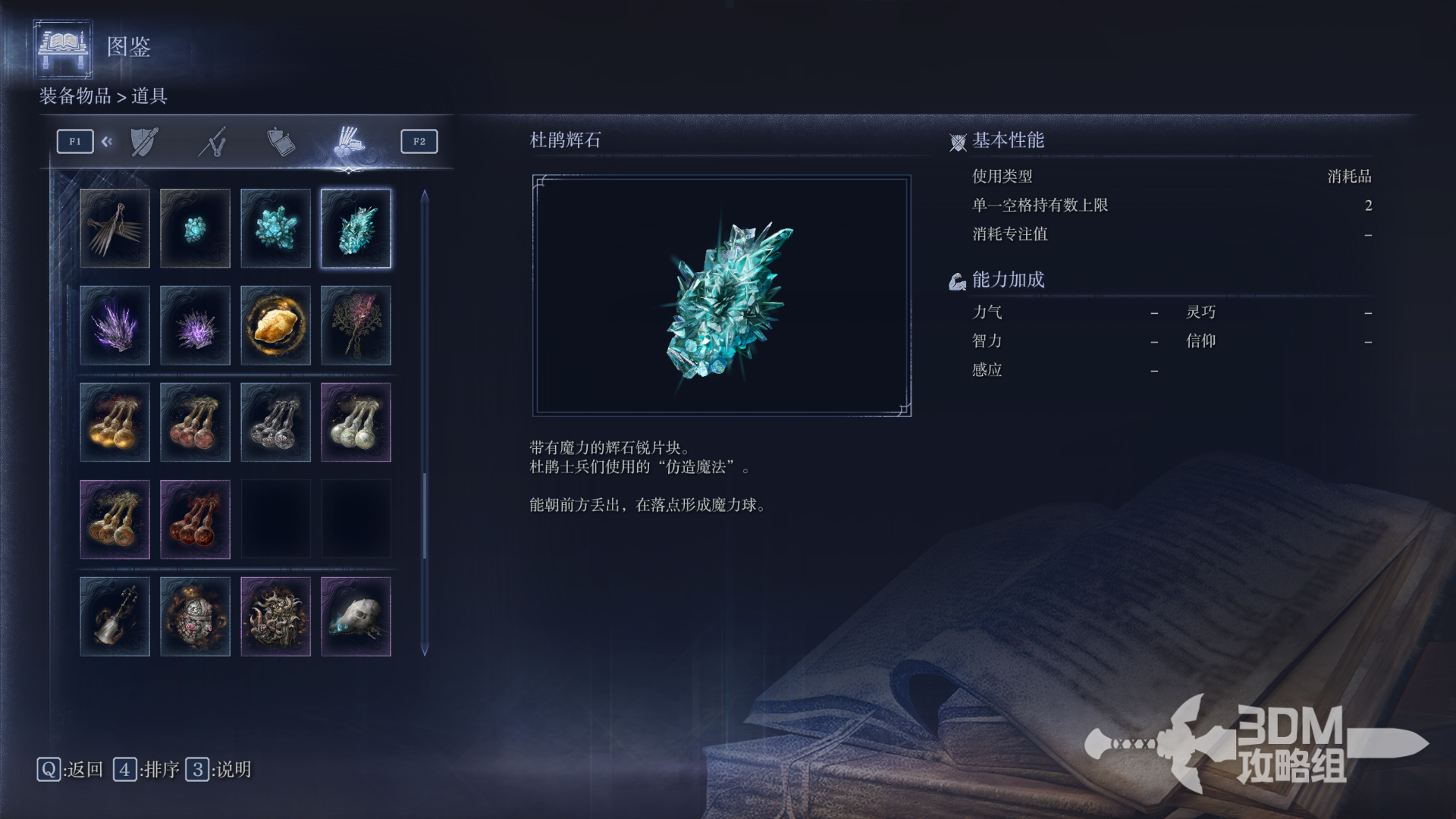1456x819 pixels.
Task: Select the hand bell item icon
Action: [x=115, y=617]
